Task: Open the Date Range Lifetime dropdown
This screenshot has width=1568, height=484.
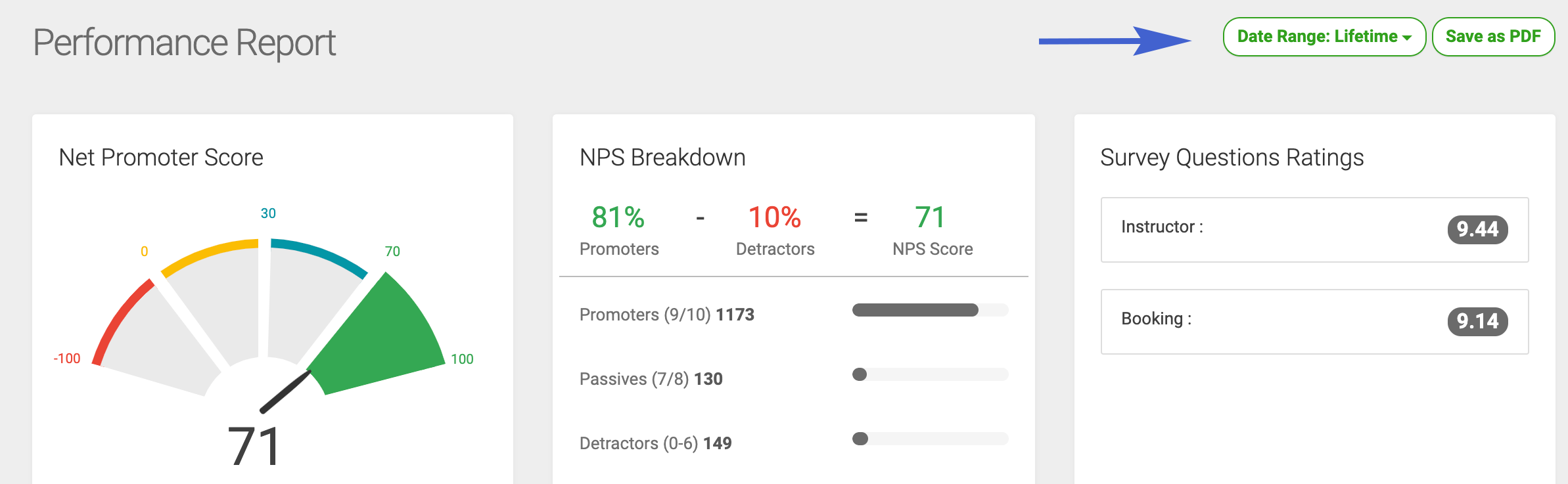Action: 1324,37
